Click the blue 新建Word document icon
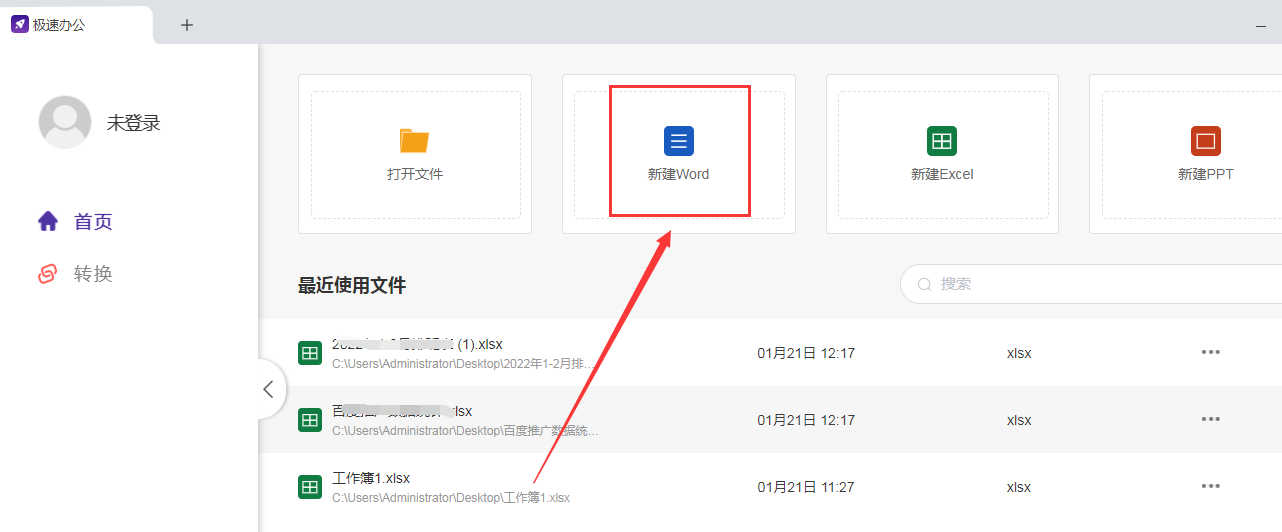Viewport: 1282px width, 532px height. (678, 141)
